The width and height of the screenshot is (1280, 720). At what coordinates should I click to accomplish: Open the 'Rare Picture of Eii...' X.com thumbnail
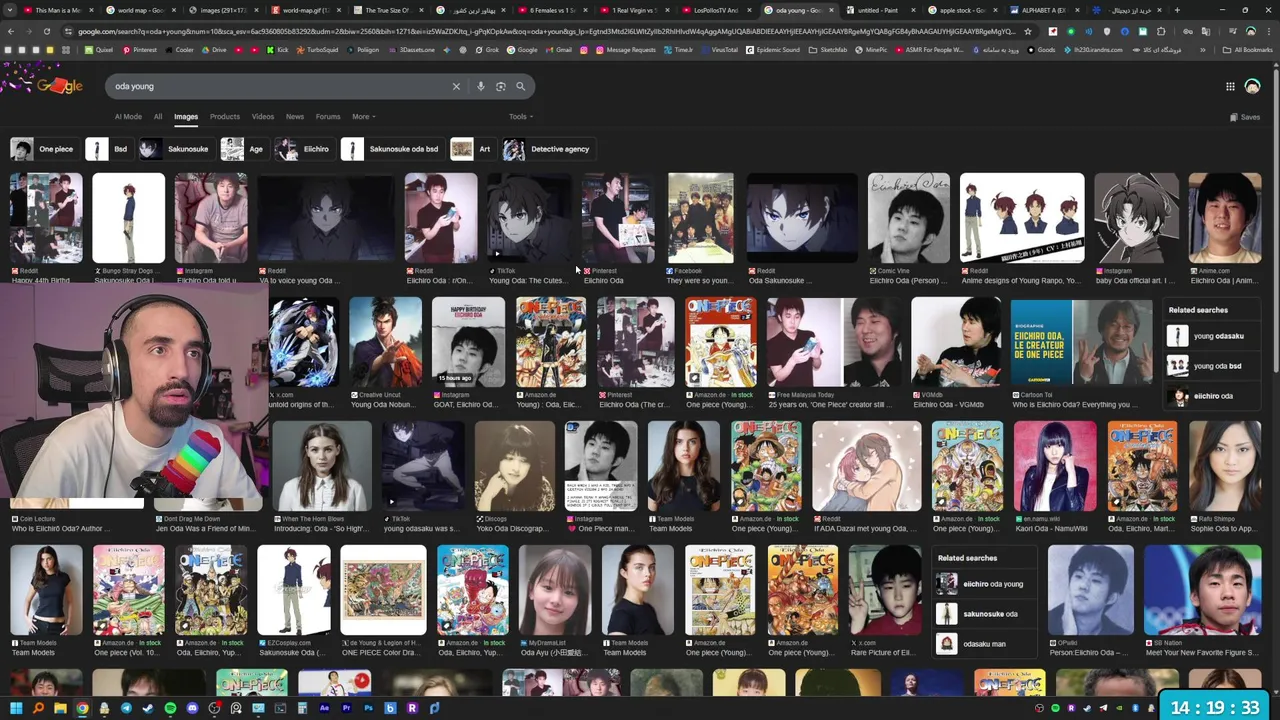click(x=885, y=590)
